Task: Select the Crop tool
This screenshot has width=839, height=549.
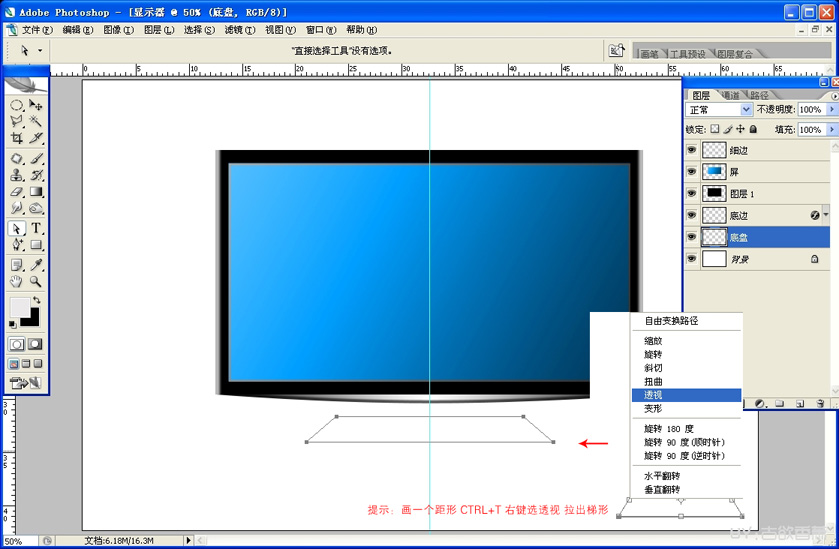Action: (17, 138)
